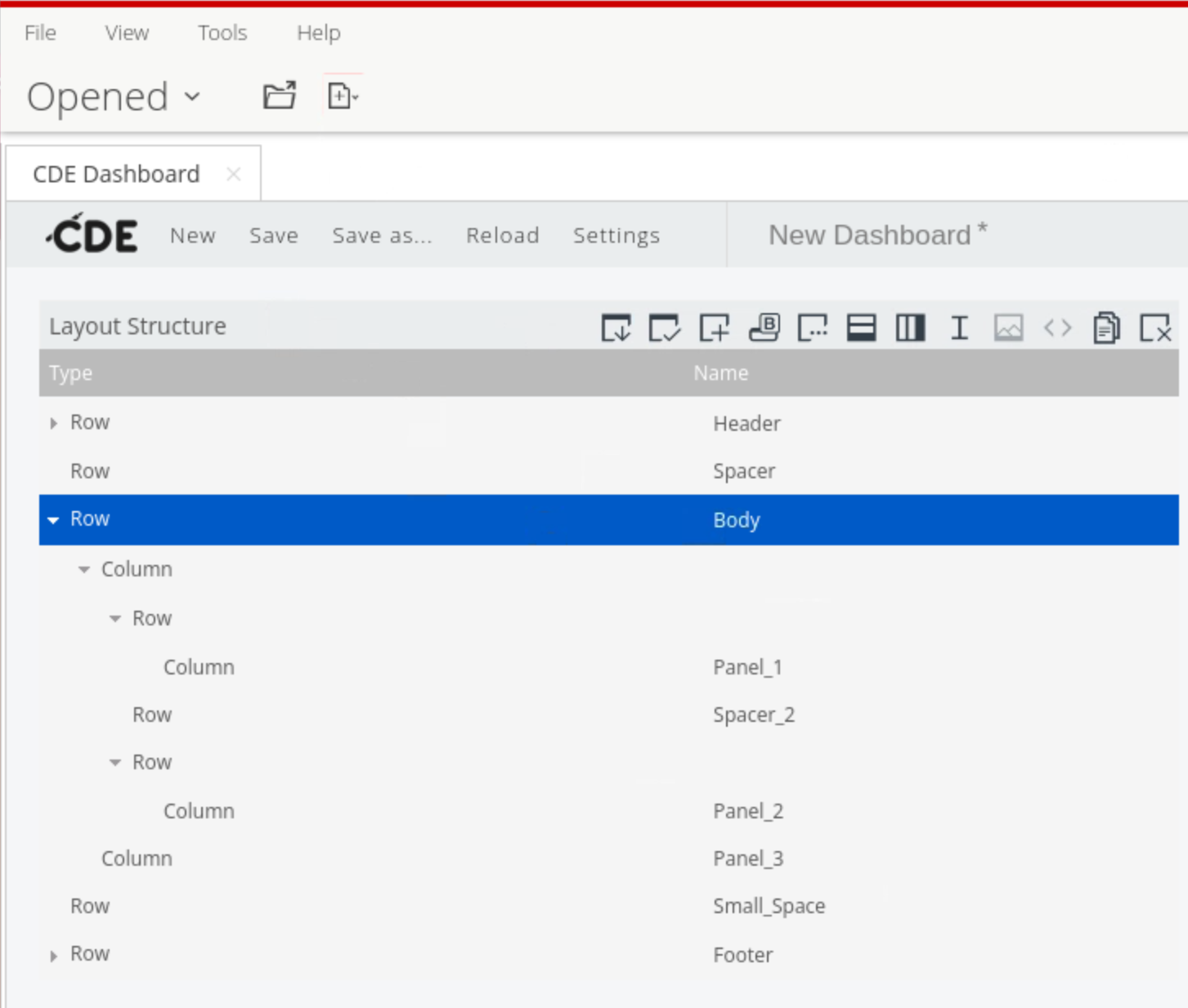Expand the Footer row

[54, 955]
